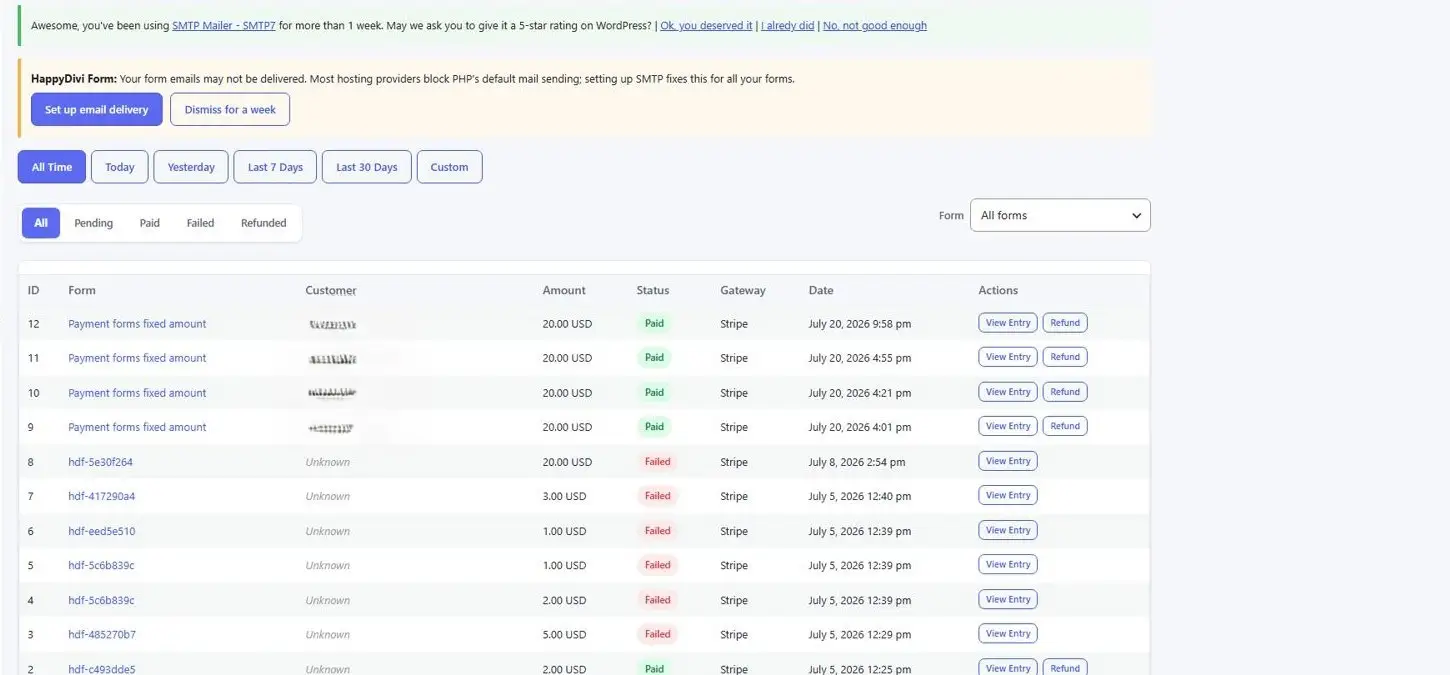This screenshot has height=675, width=1450.
Task: Show Pending payments tab
Action: (x=94, y=223)
